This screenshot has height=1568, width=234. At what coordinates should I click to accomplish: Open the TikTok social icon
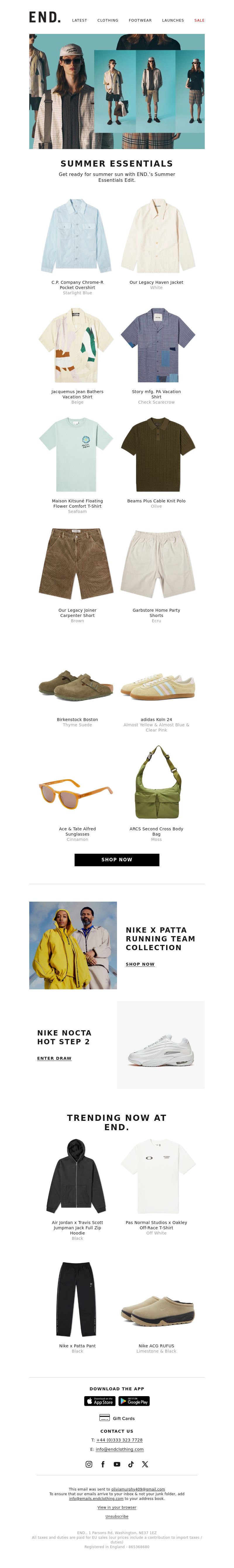pyautogui.click(x=131, y=1464)
